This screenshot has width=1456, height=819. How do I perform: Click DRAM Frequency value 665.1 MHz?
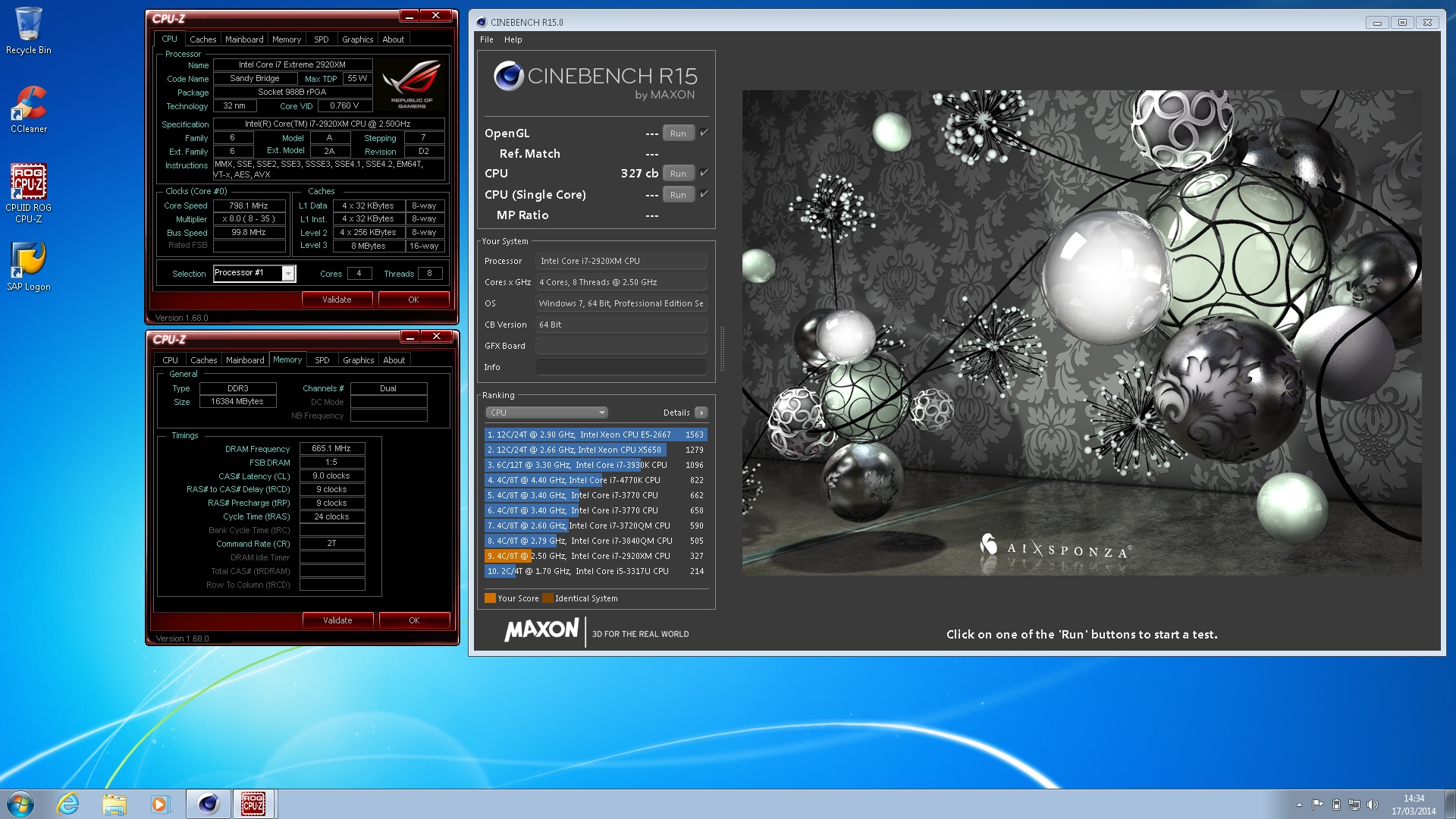coord(332,448)
